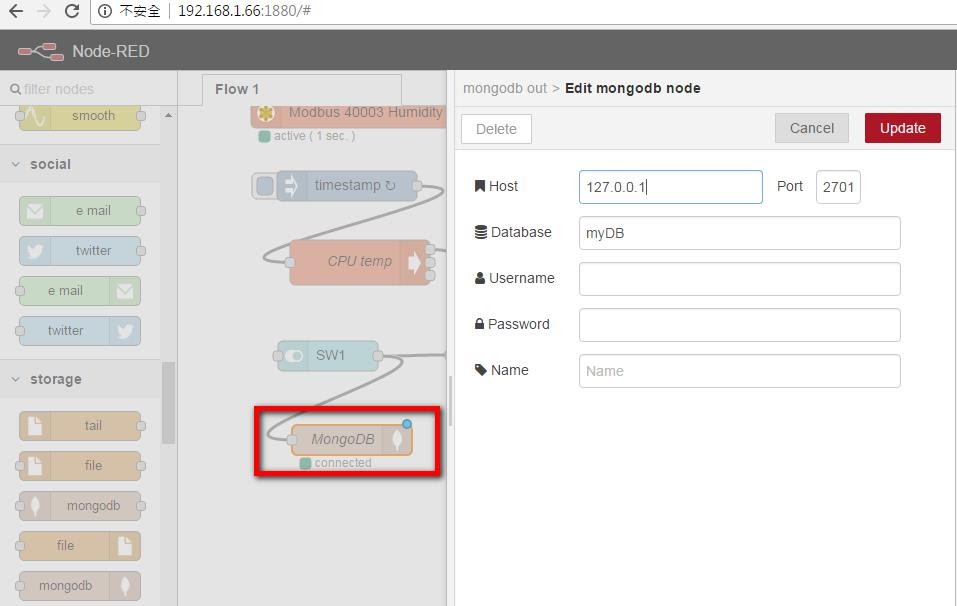Viewport: 957px width, 606px height.
Task: Click the Database field showing myDB
Action: 739,233
